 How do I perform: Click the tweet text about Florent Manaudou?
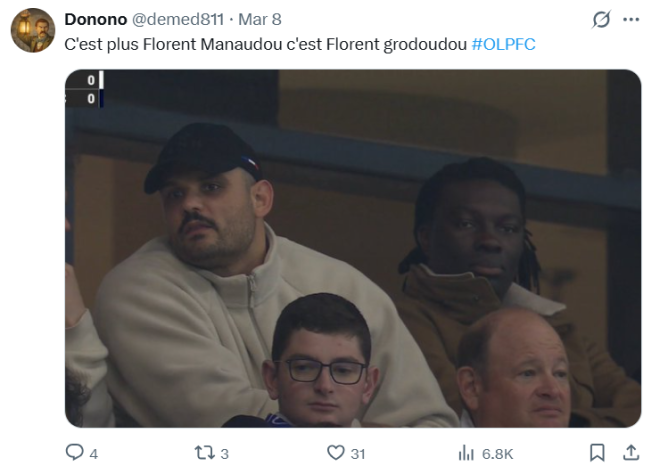[265, 44]
